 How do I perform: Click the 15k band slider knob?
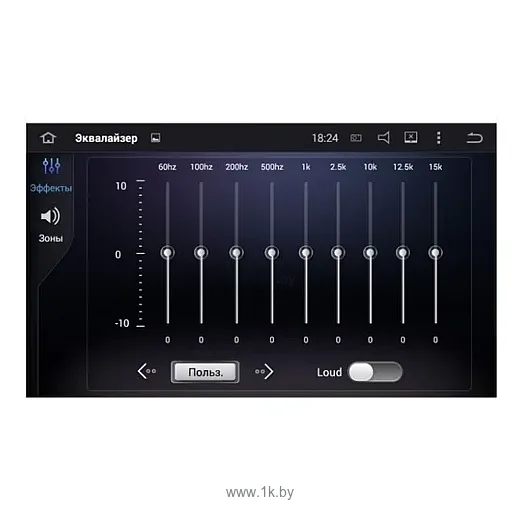[435, 253]
